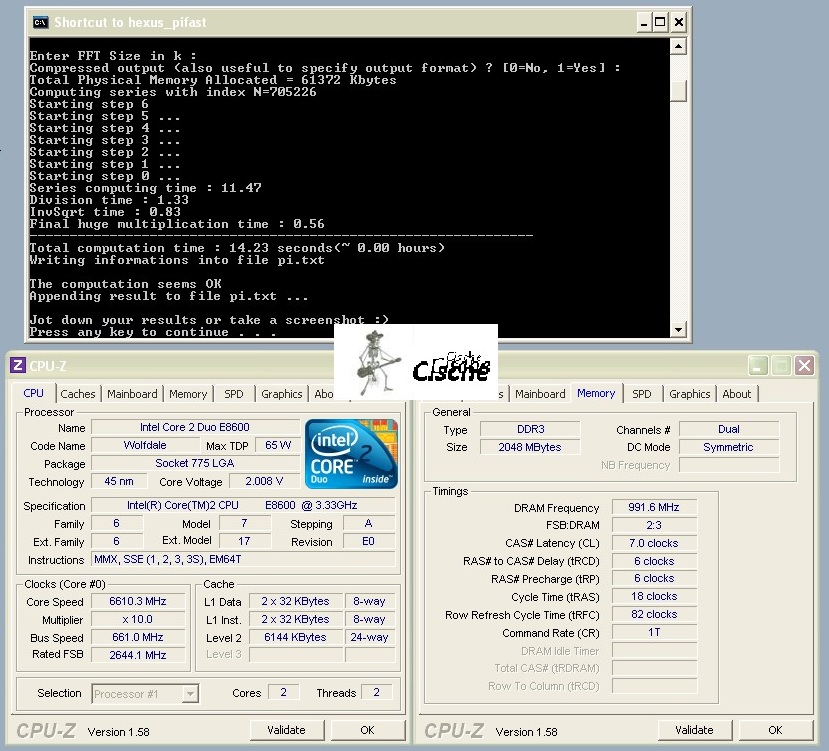Open SPD tab in the CPU-Z memory-timings window

pos(642,394)
